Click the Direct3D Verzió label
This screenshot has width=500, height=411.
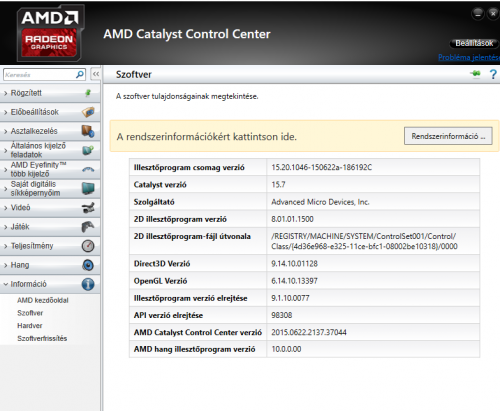pos(162,264)
